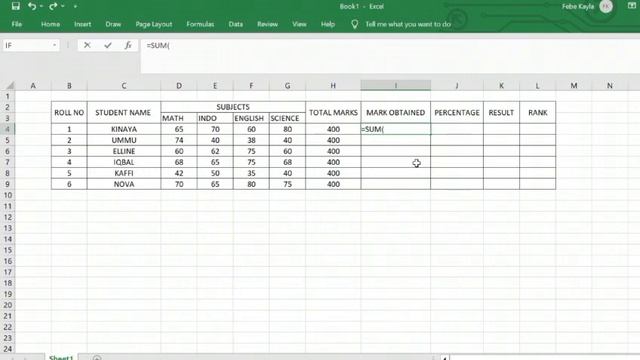640x360 pixels.
Task: Click the Name Box showing IF
Action: [x=27, y=45]
